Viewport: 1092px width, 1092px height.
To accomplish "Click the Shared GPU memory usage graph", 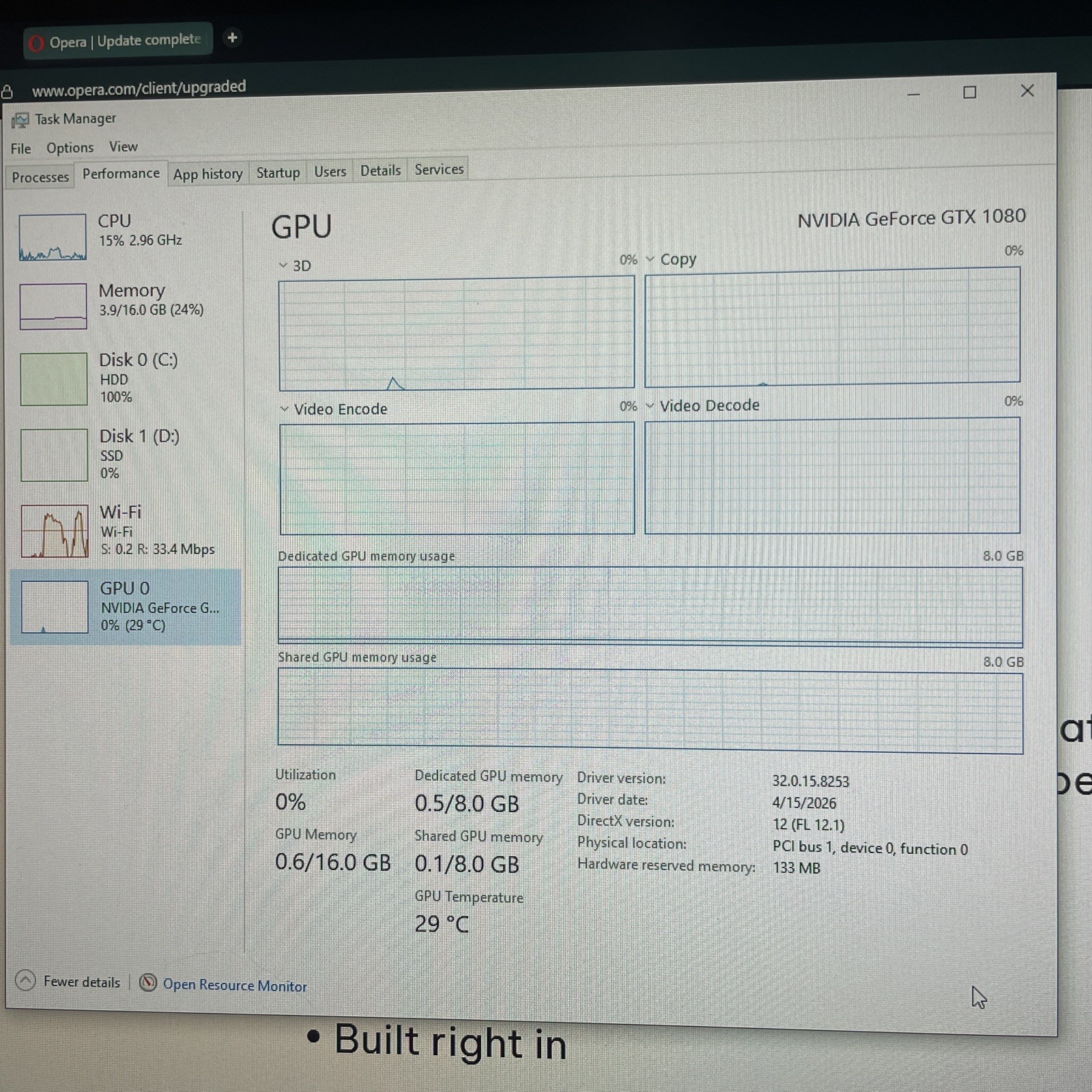I will 650,710.
